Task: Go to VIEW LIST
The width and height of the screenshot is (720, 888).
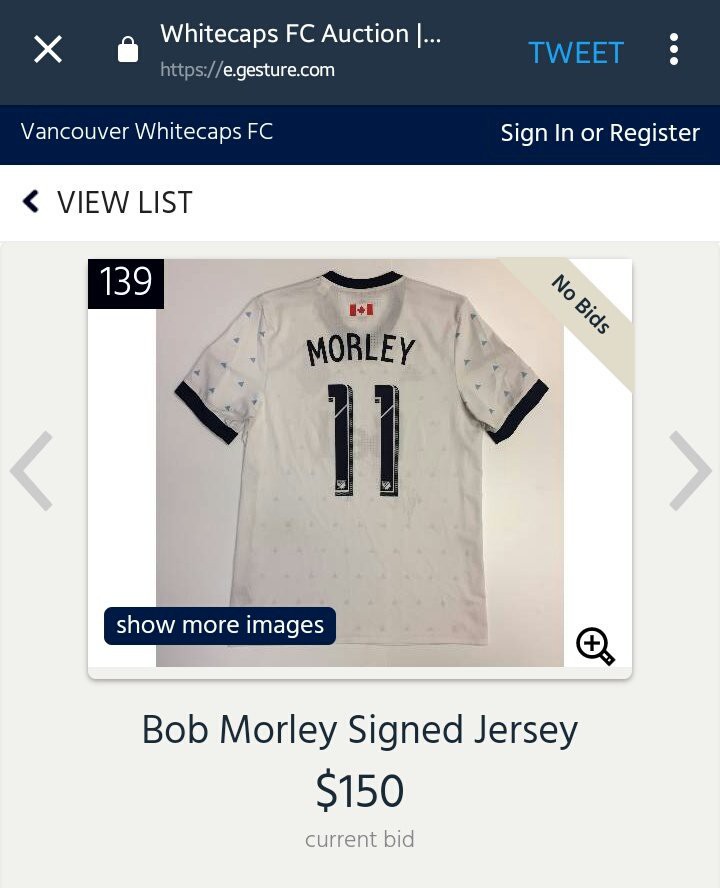Action: [x=125, y=203]
